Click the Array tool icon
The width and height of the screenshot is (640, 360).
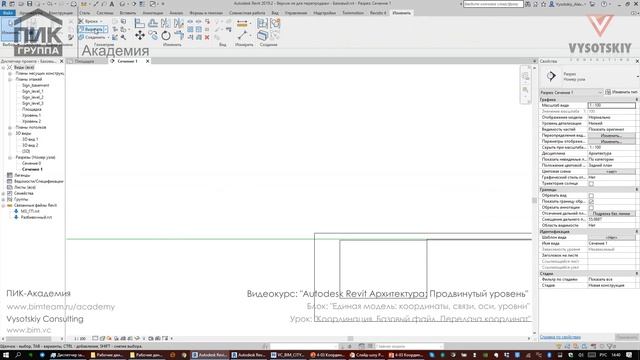pyautogui.click(x=190, y=29)
